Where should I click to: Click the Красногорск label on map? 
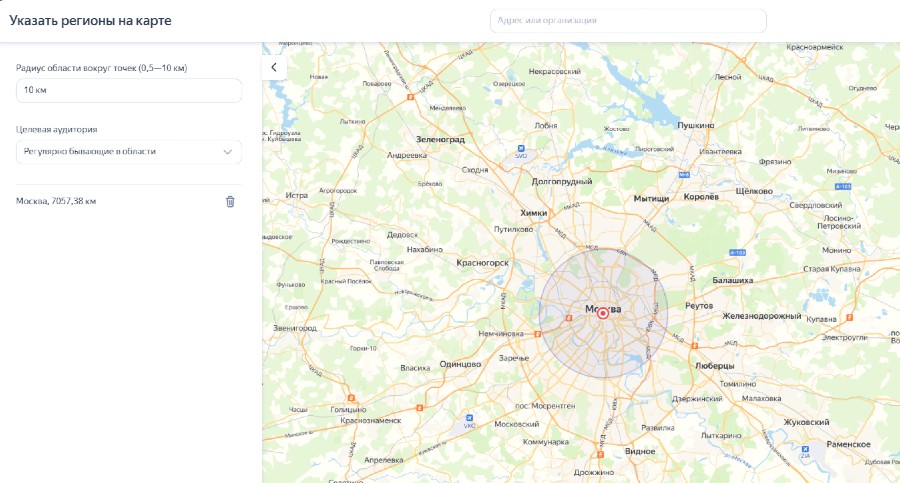(483, 262)
